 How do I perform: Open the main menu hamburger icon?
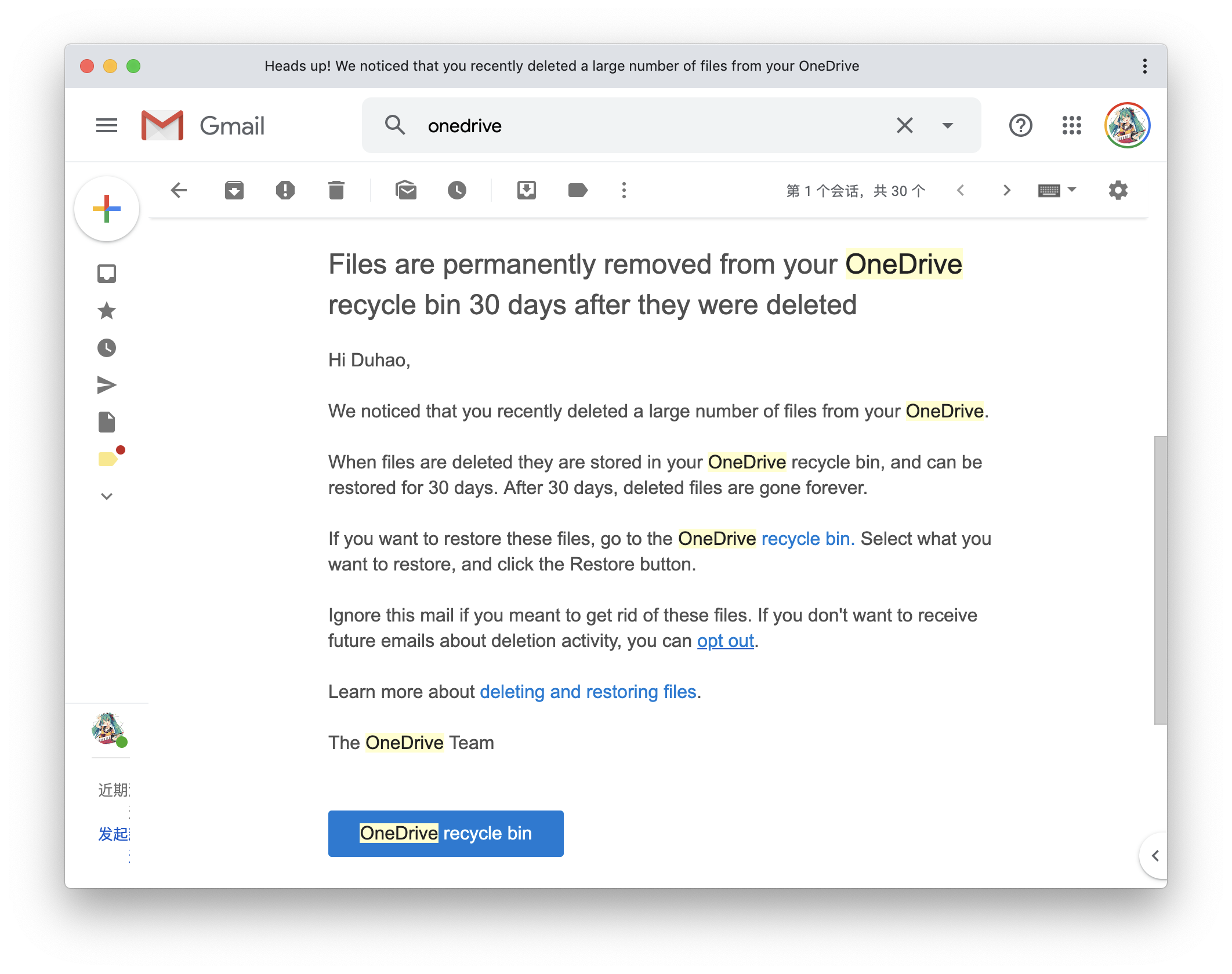click(x=107, y=125)
